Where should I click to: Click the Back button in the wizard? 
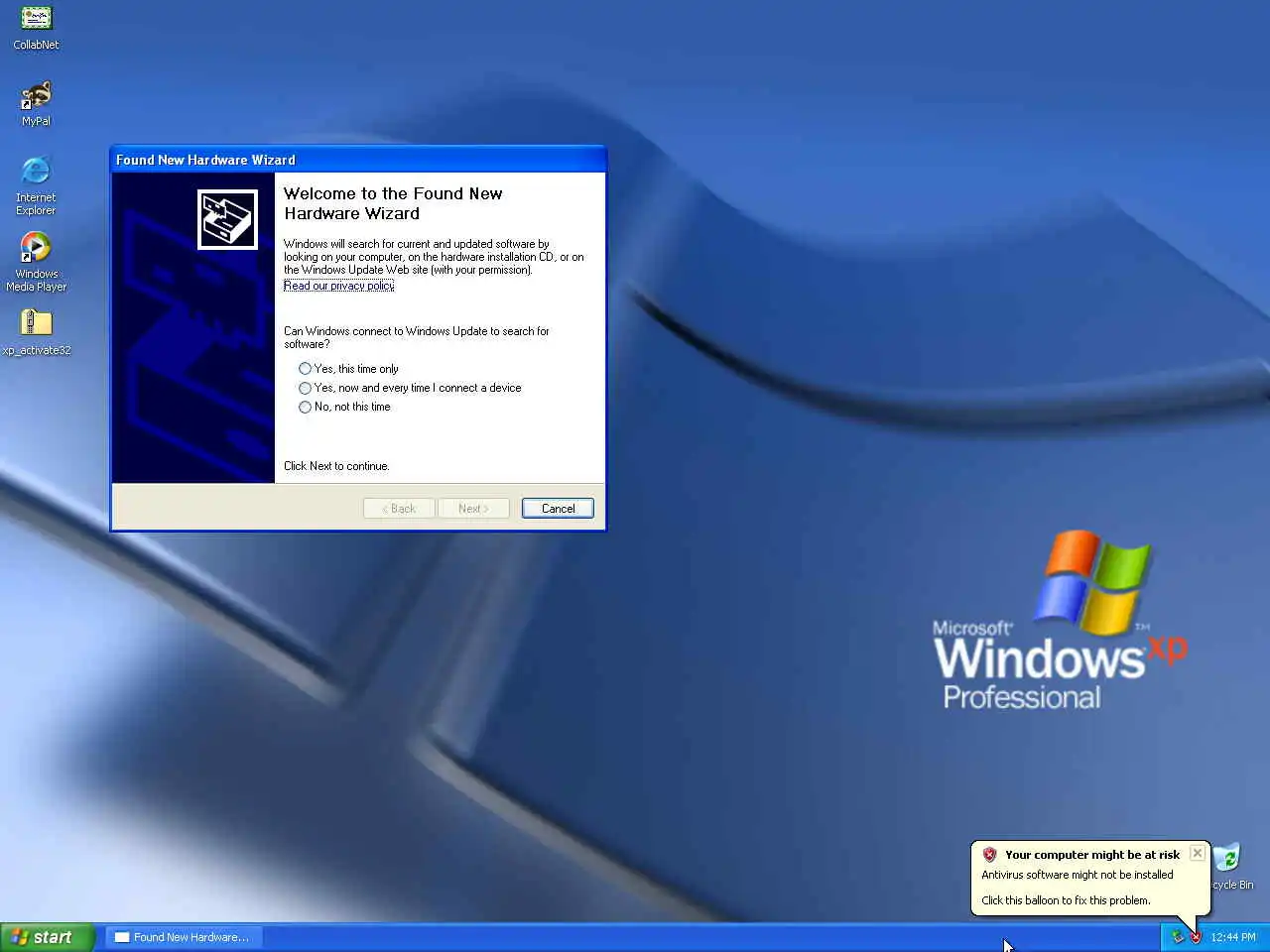(x=399, y=509)
